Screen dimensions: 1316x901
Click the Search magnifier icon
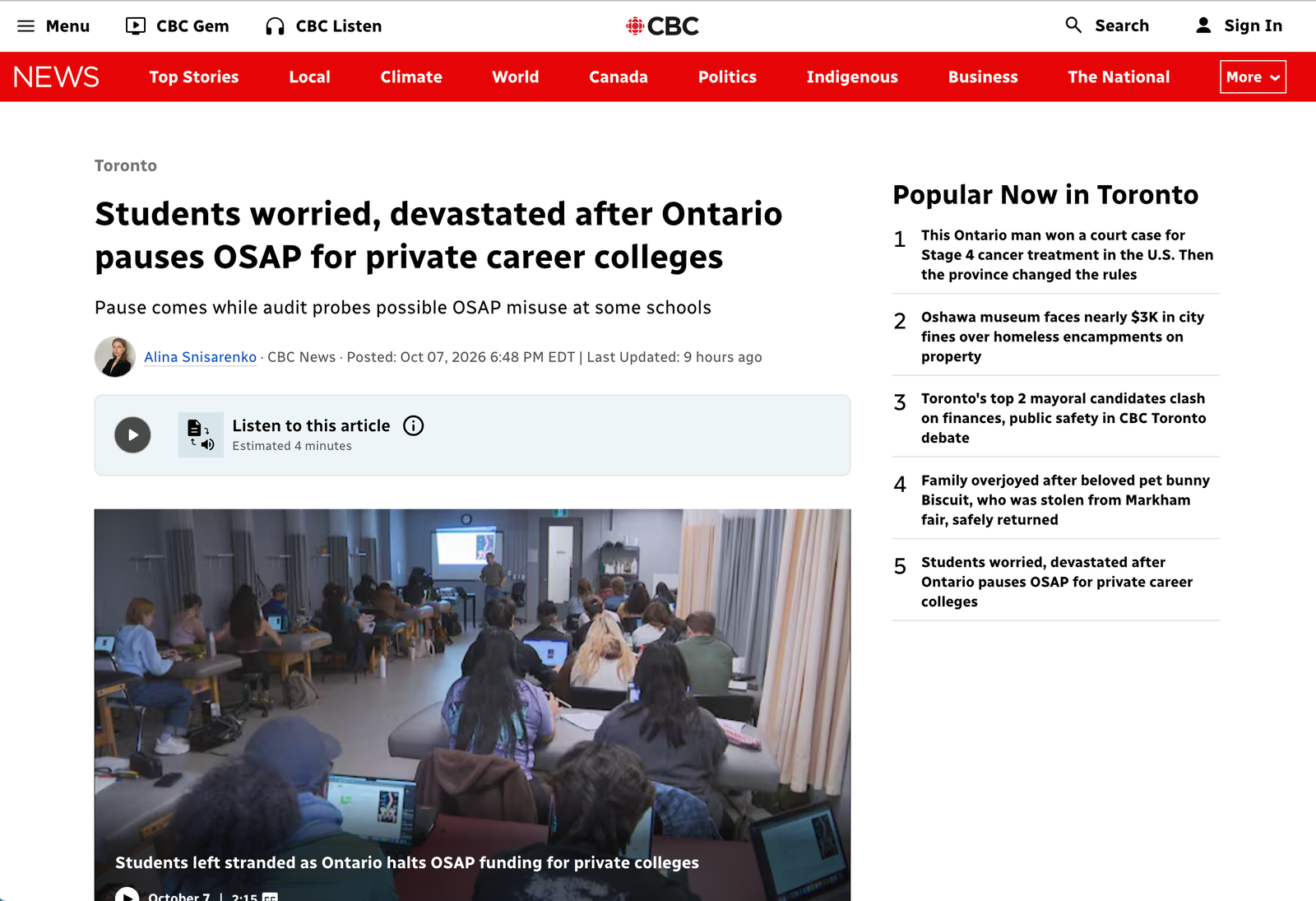(1073, 26)
